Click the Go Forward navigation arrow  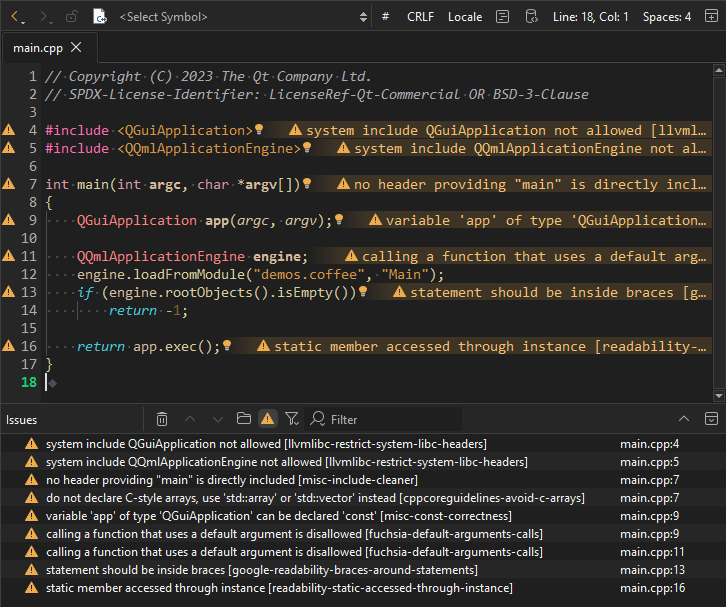pyautogui.click(x=45, y=17)
